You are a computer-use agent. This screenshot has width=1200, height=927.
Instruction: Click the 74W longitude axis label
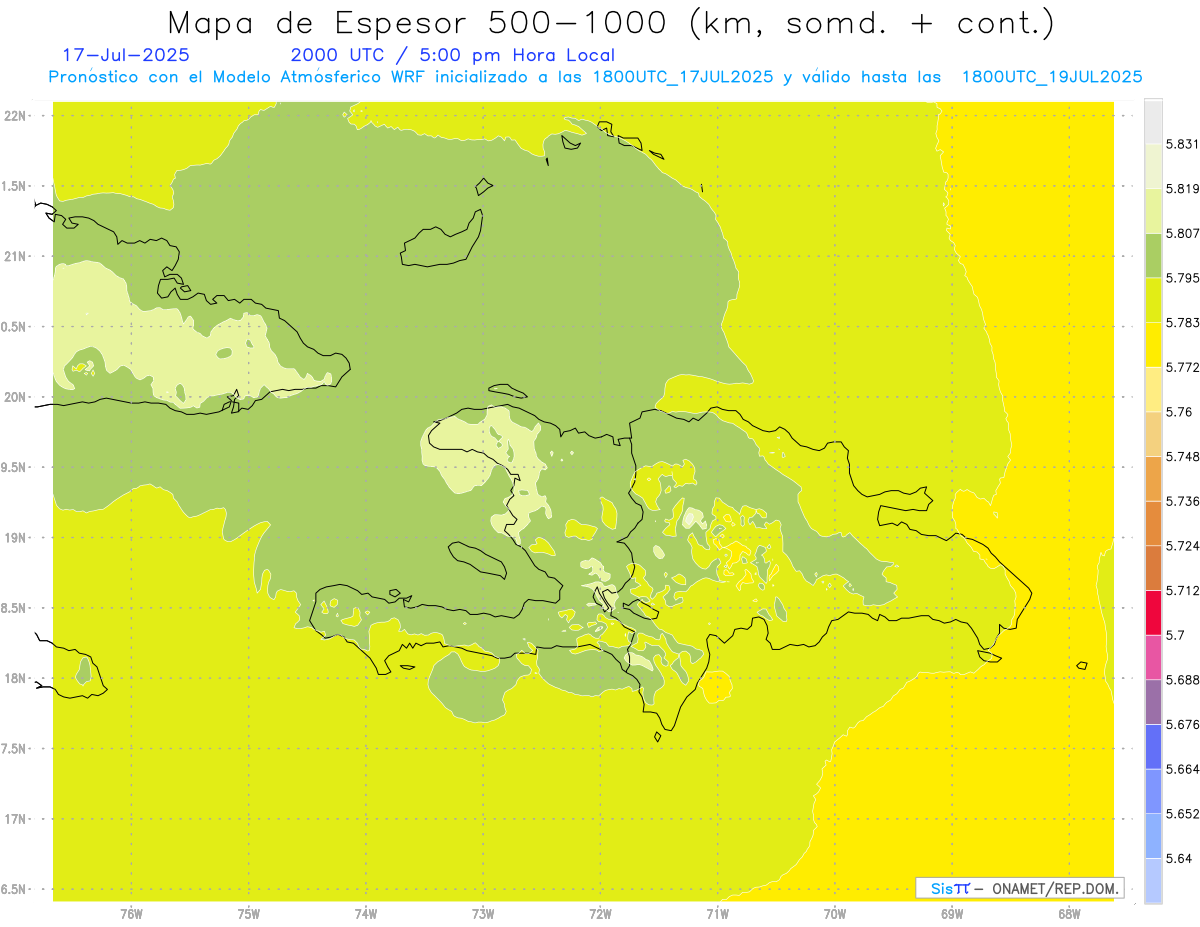[365, 914]
